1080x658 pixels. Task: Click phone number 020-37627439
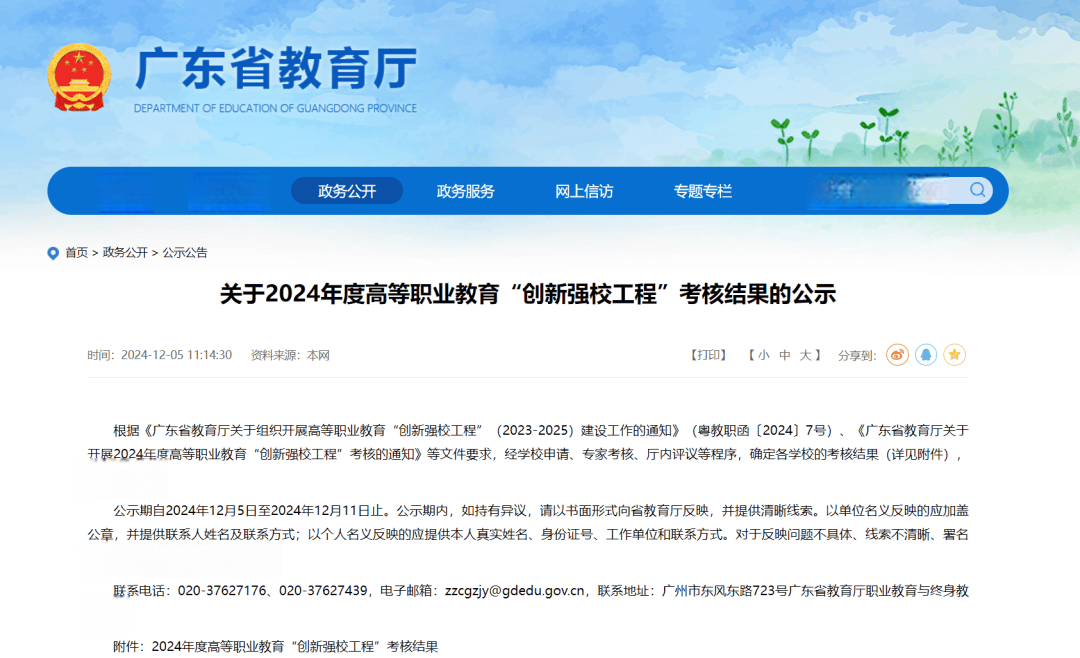click(x=323, y=590)
